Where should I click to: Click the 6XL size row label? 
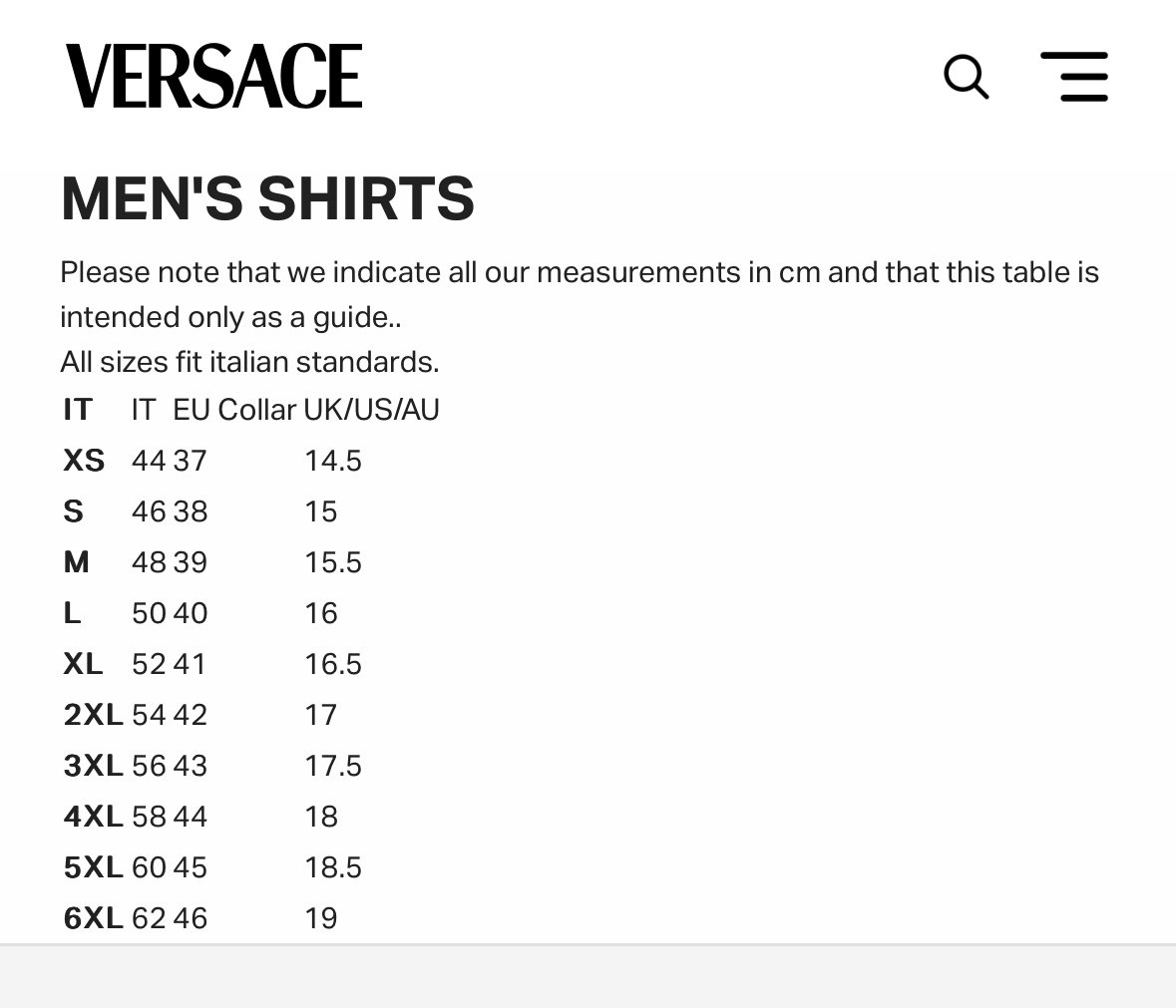[93, 919]
